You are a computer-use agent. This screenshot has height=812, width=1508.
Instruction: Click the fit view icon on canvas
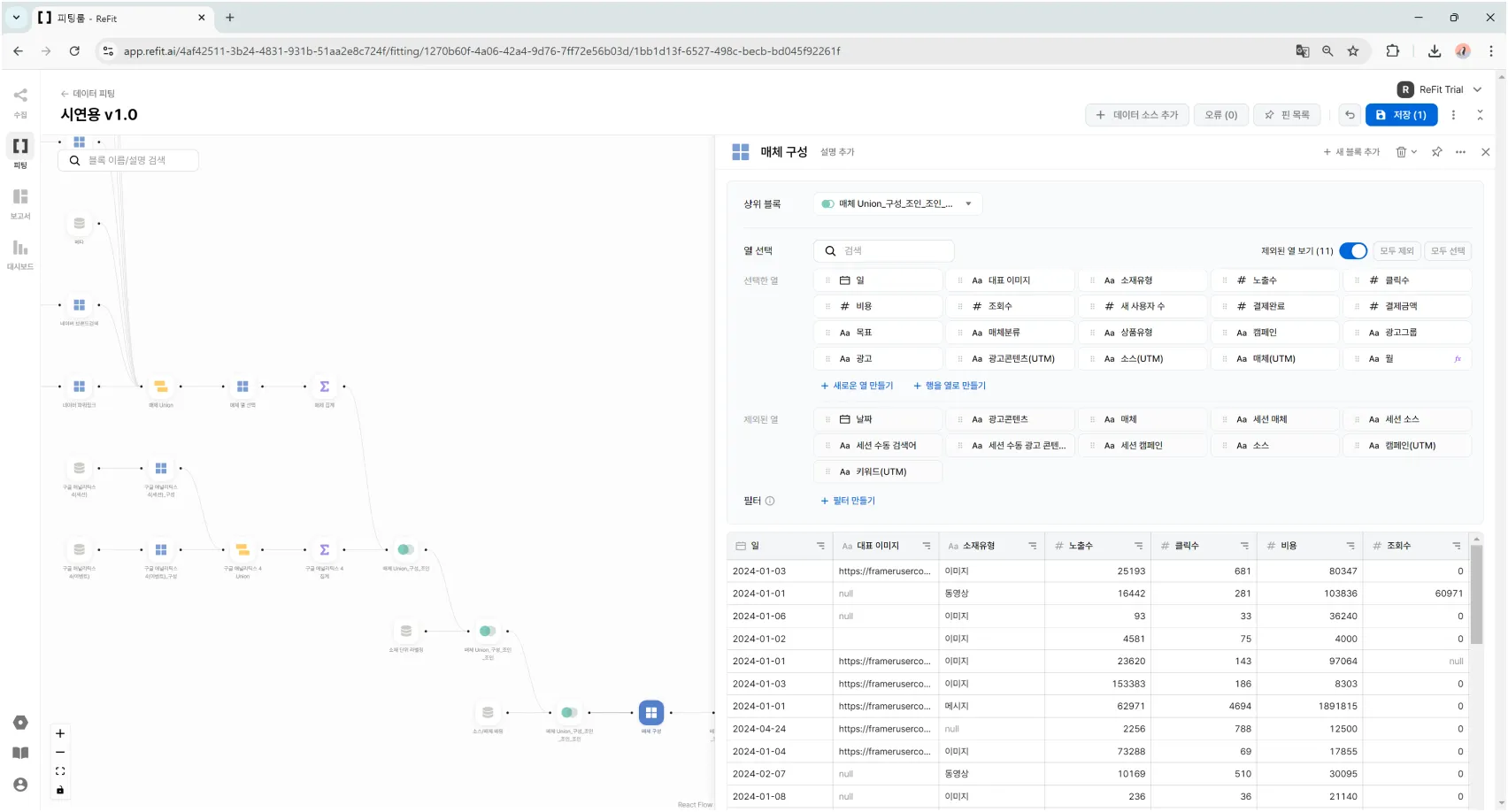coord(60,771)
